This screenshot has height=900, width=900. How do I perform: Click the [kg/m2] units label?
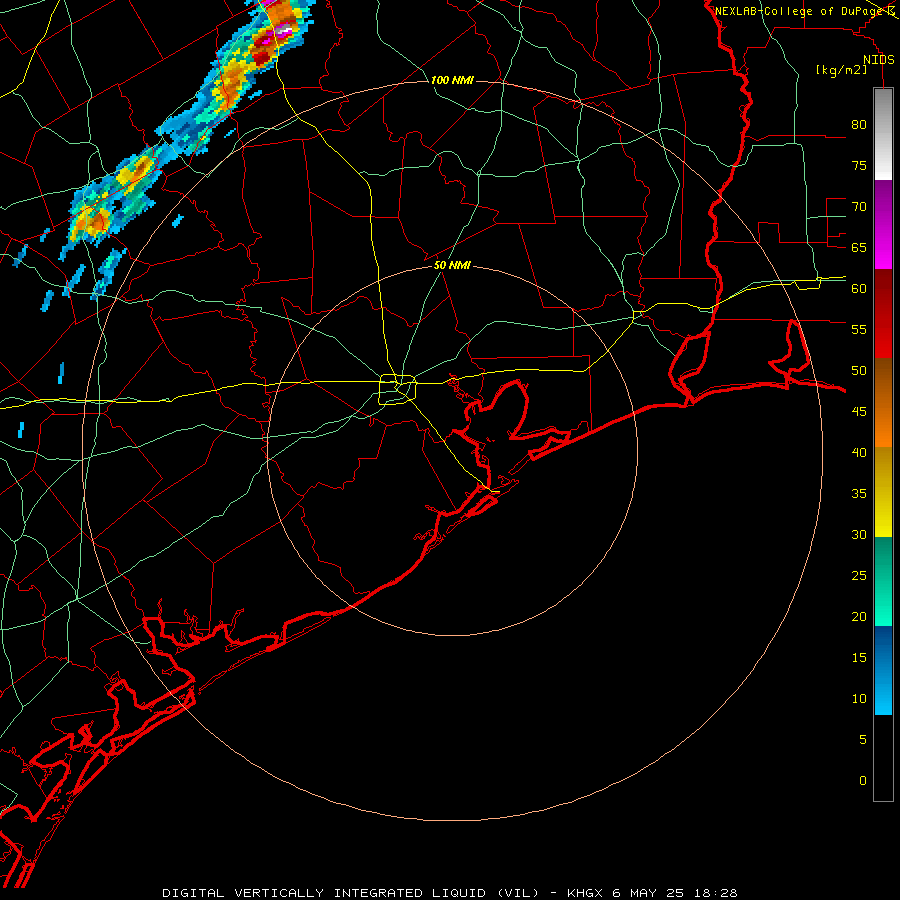click(841, 70)
